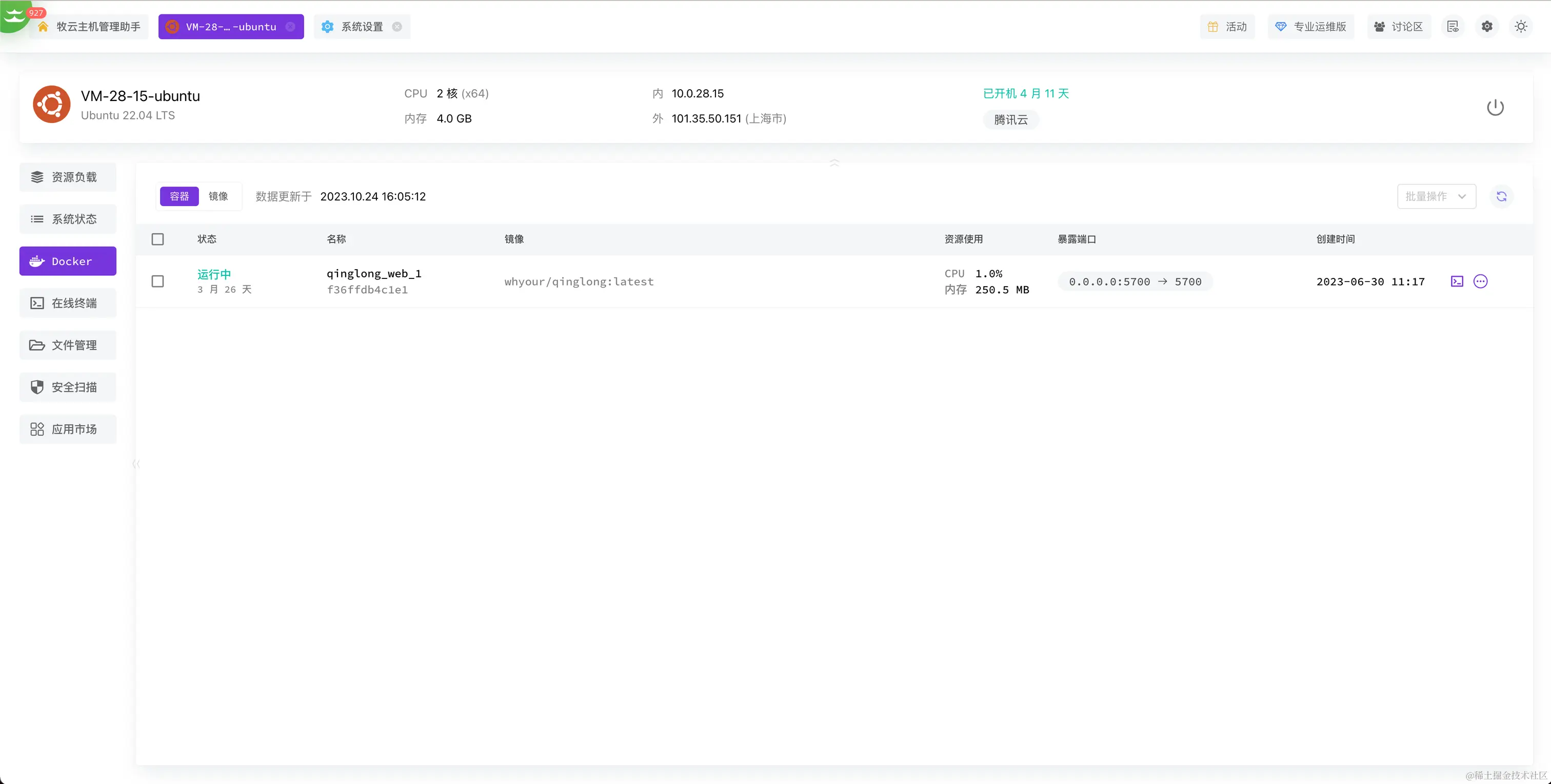Refresh the Docker container list
This screenshot has width=1551, height=784.
pyautogui.click(x=1501, y=196)
